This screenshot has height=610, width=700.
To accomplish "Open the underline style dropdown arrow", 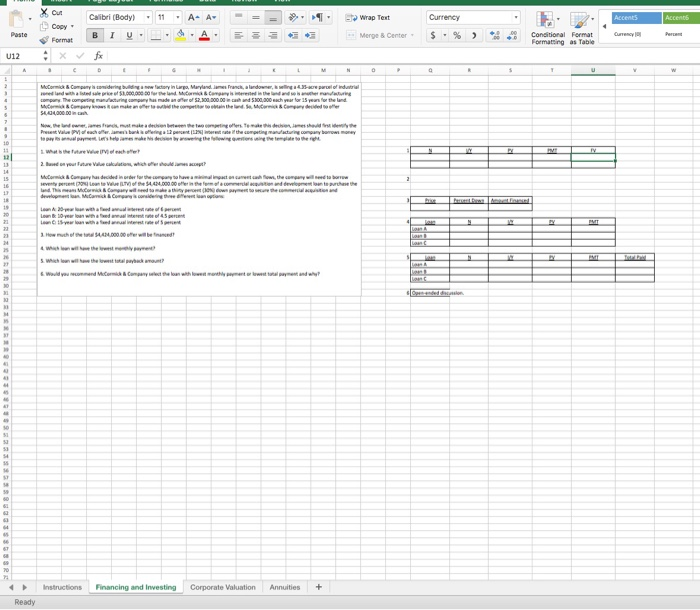I will coord(141,35).
